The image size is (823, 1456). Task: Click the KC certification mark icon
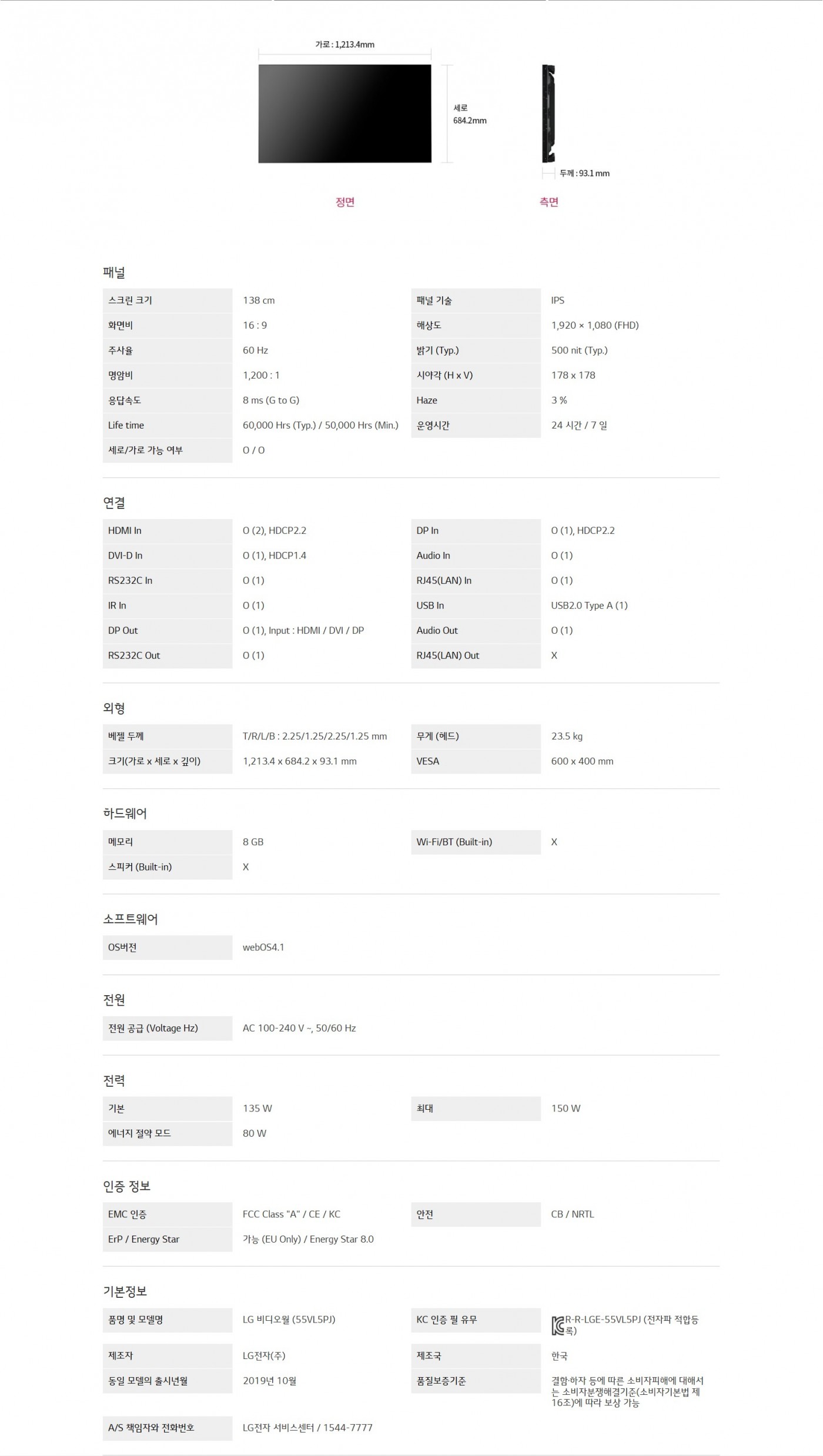558,1326
